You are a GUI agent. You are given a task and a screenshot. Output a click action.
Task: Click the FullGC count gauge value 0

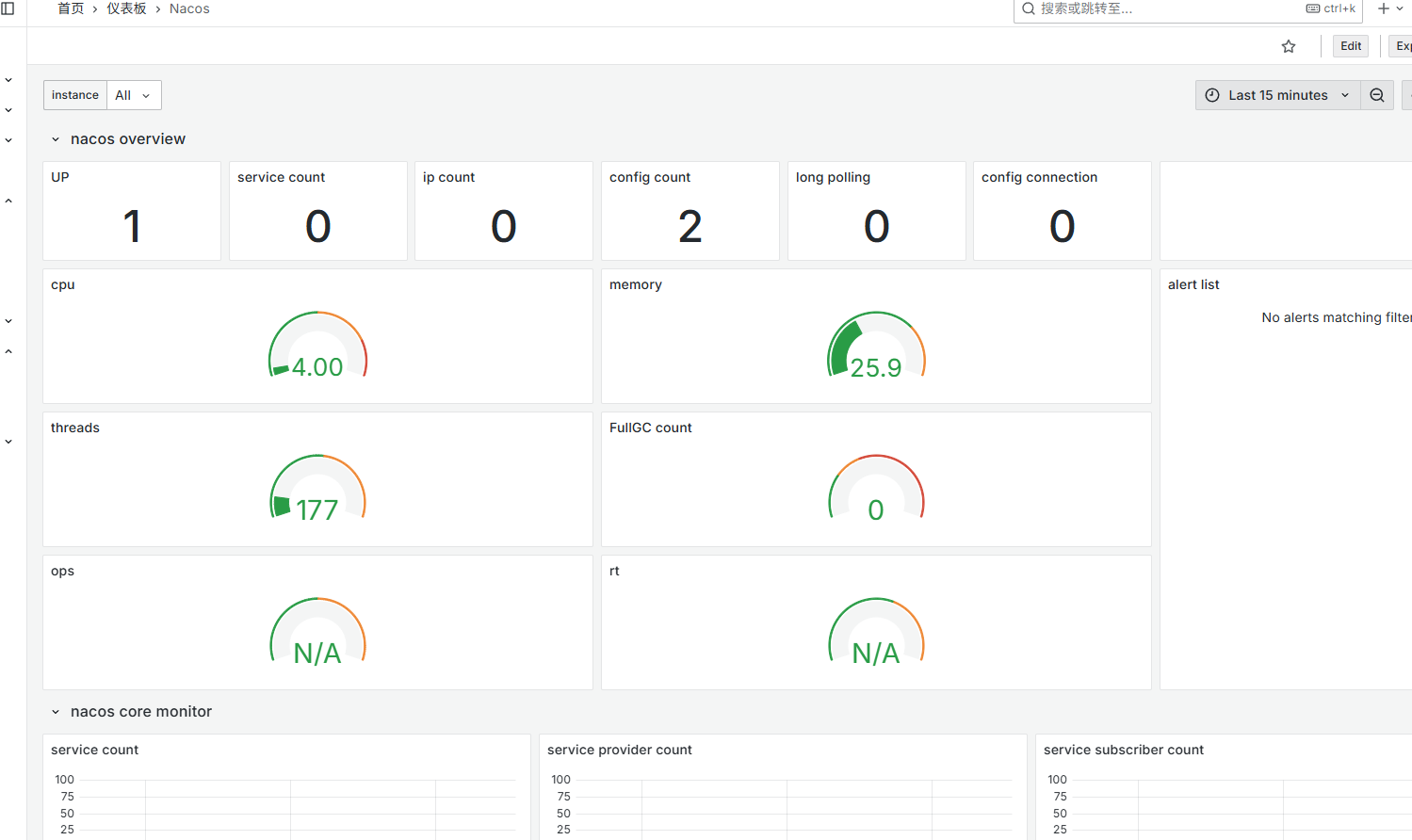876,510
